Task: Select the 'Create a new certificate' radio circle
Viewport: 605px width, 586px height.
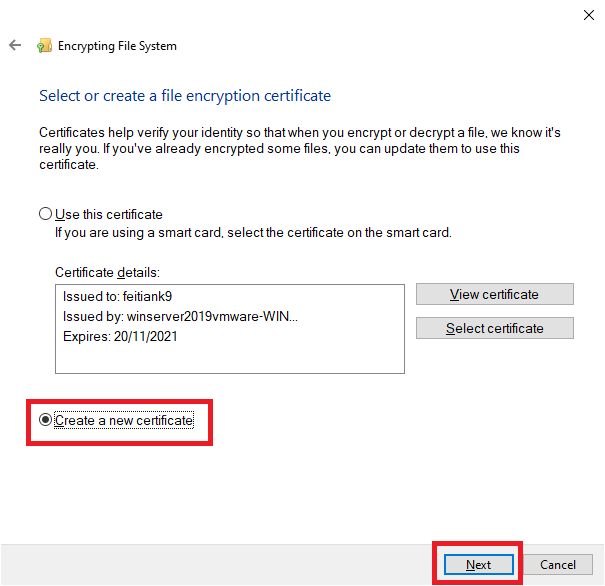Action: [x=46, y=420]
